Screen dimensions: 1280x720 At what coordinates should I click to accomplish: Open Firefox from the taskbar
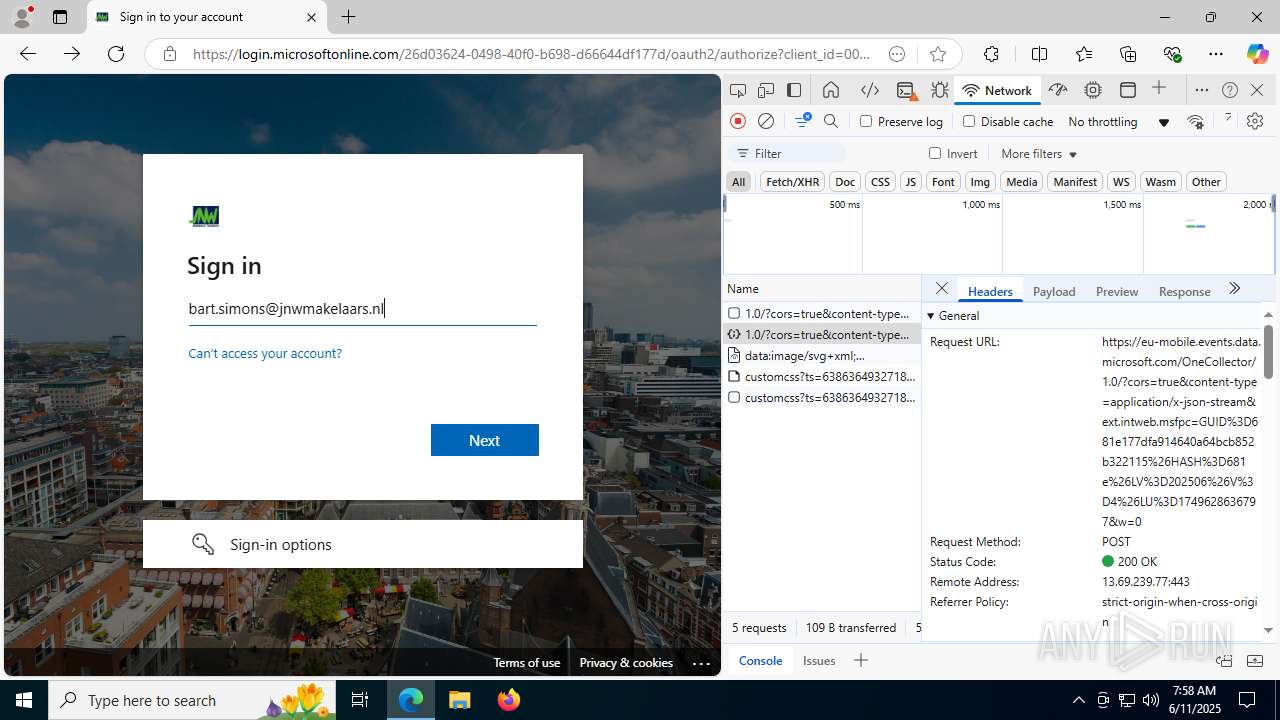click(x=509, y=700)
